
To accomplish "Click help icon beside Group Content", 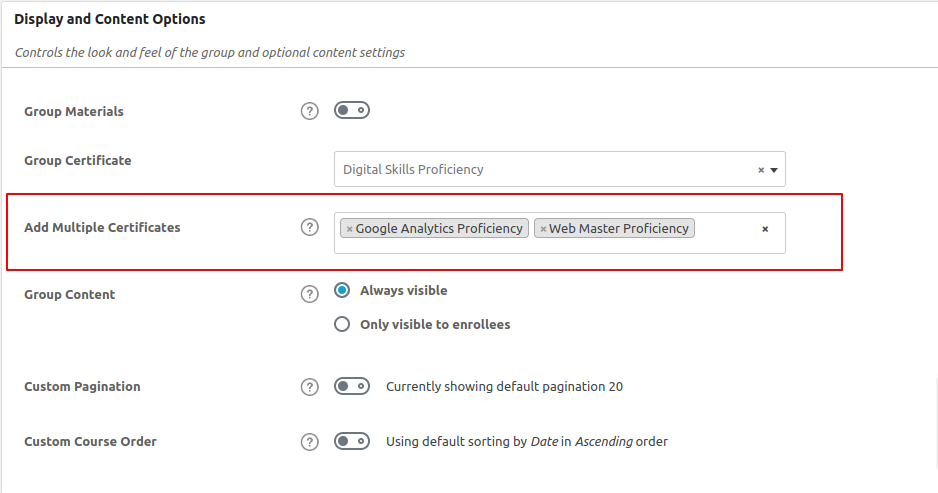I will click(309, 294).
